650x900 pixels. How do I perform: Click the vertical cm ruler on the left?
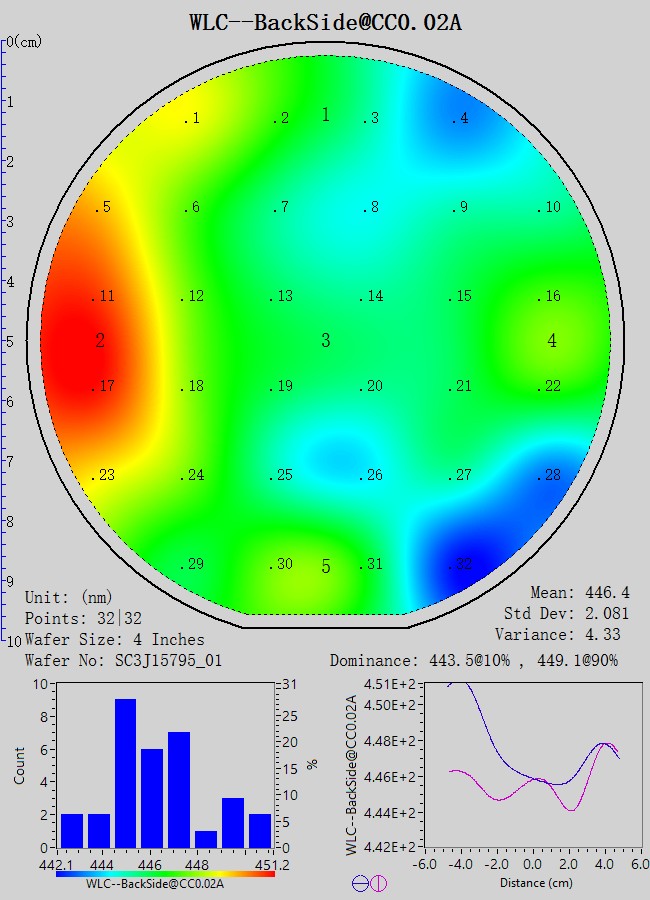[x=6, y=340]
